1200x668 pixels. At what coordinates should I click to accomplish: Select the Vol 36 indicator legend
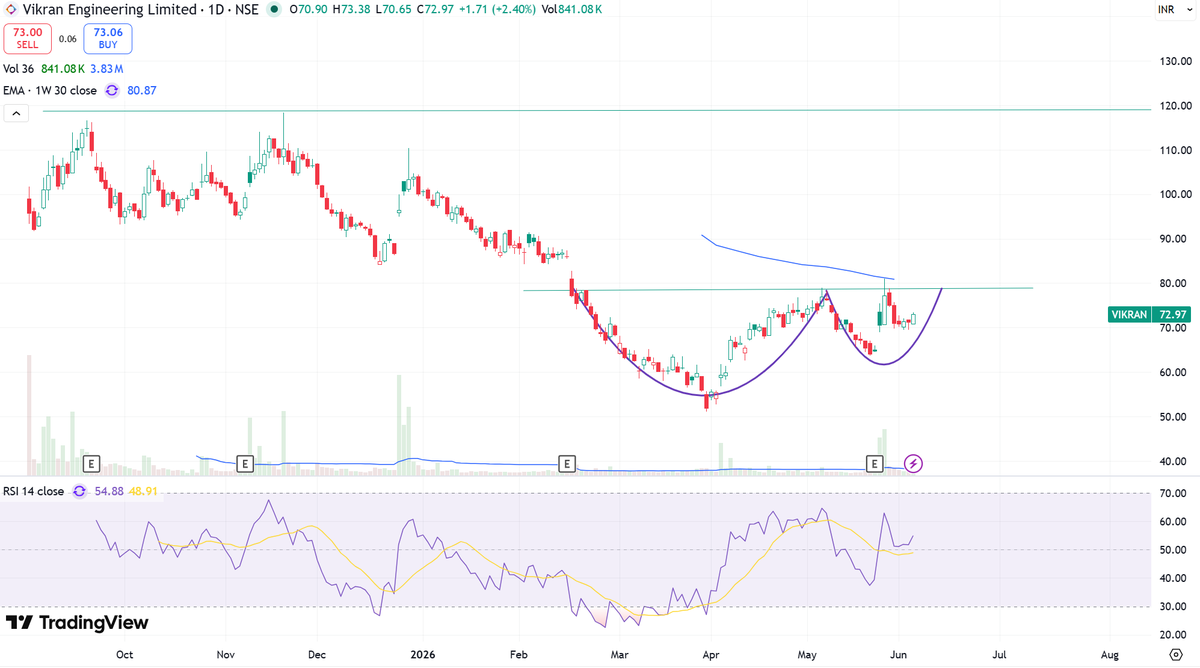19,69
